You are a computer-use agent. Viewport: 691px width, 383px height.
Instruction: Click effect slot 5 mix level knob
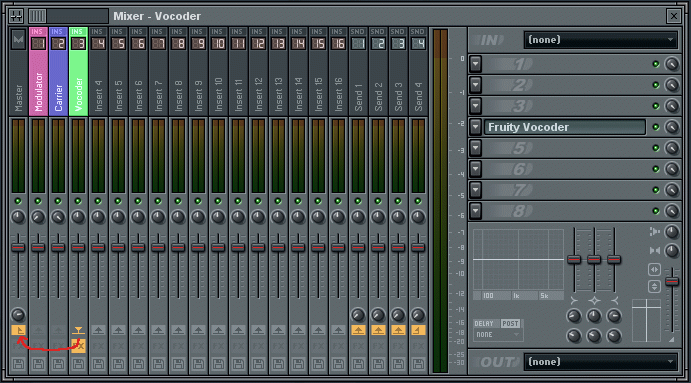[672, 148]
